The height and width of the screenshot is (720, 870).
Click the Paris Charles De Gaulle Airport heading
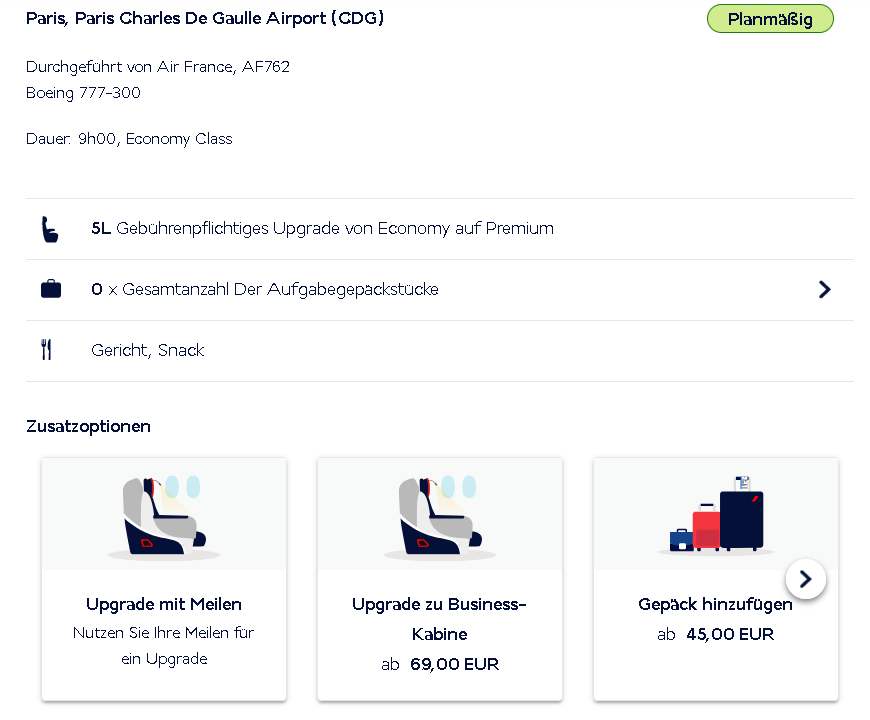coord(205,19)
